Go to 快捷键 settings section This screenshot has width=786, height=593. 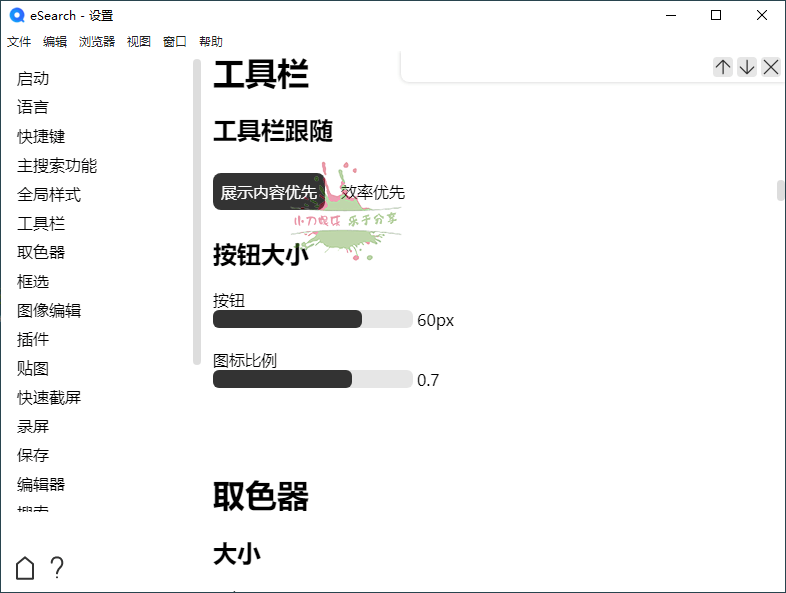tap(41, 136)
